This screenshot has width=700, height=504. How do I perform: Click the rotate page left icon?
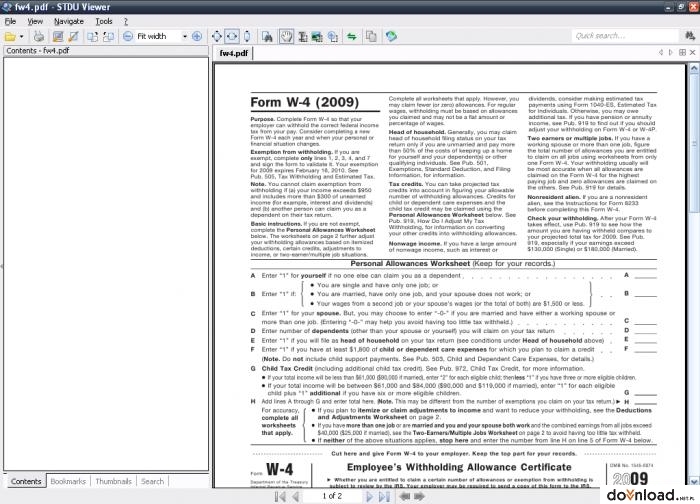tap(92, 37)
